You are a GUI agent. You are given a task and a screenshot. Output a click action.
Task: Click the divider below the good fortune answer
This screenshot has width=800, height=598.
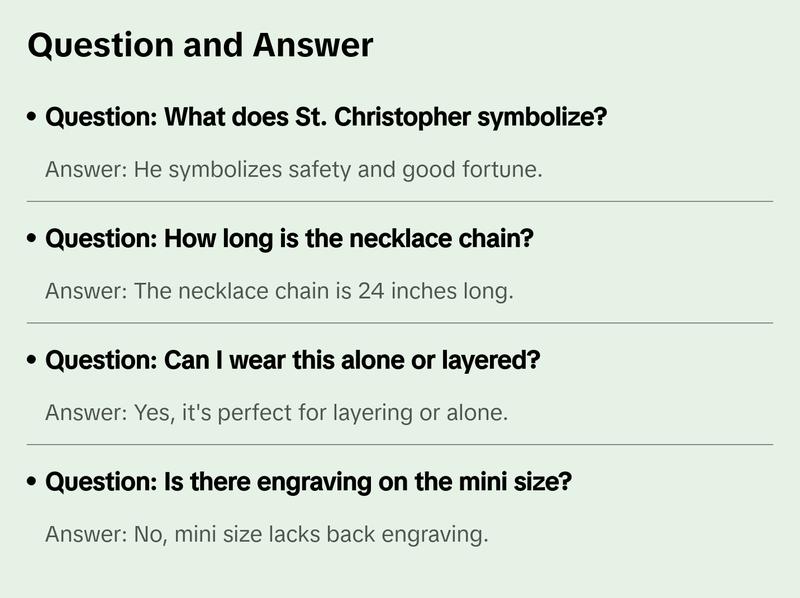coord(400,201)
